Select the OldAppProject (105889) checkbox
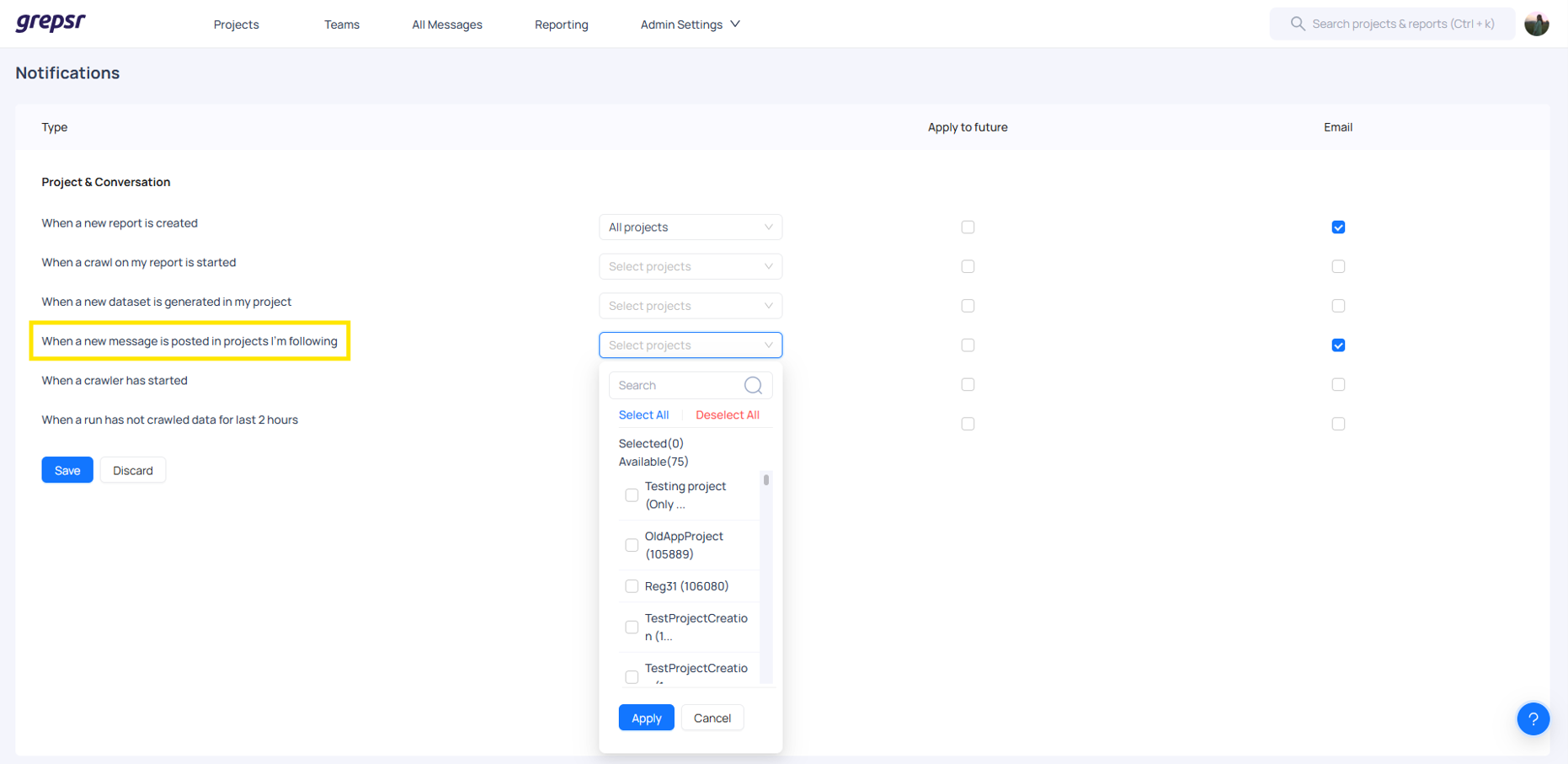Screen dimensions: 1568x764 pos(632,545)
